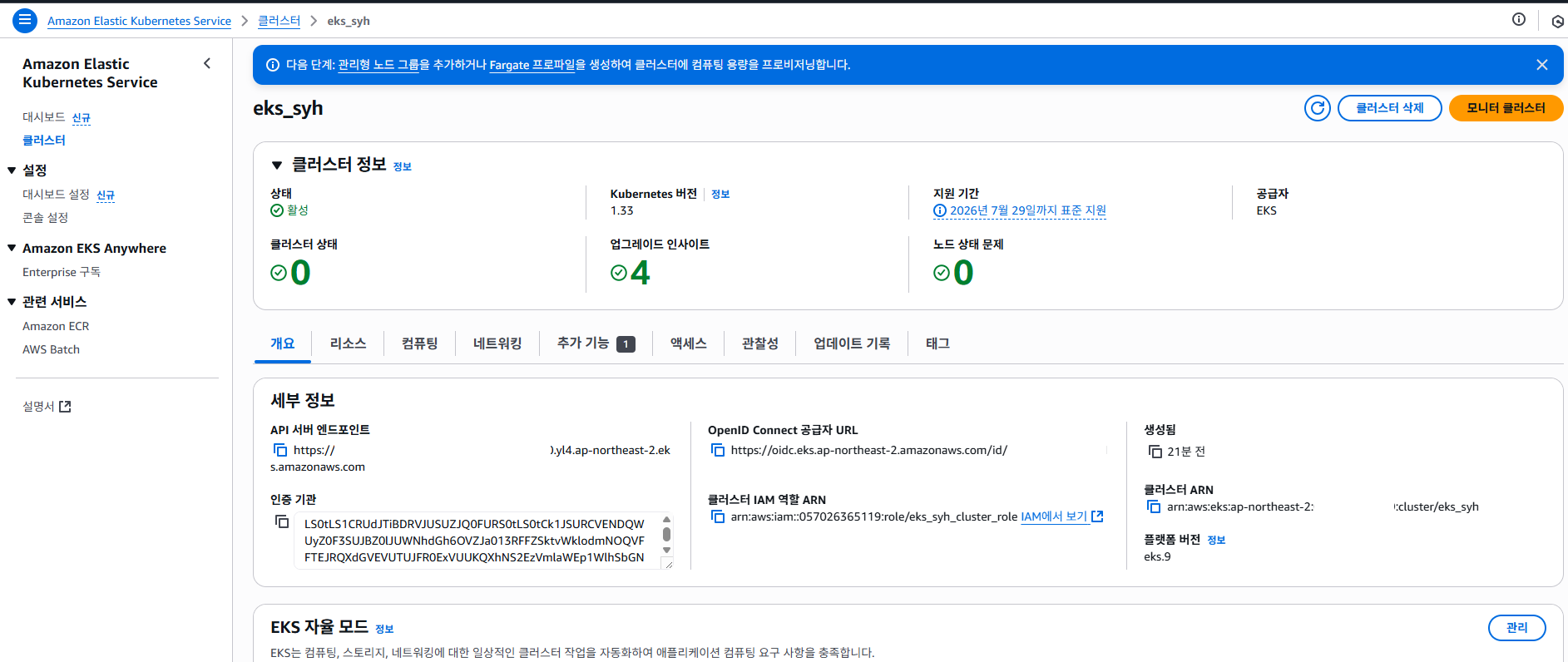This screenshot has height=662, width=1568.
Task: Click the external link icon after IAM에서 보기
Action: pyautogui.click(x=1097, y=516)
